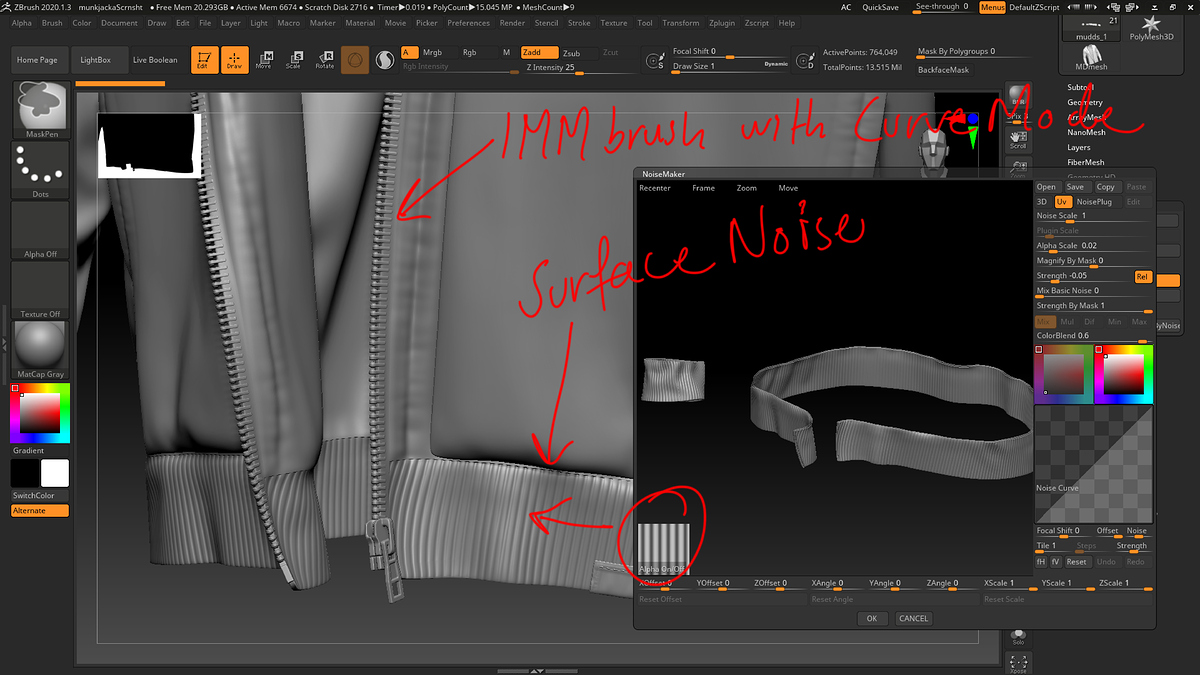
Task: Click the Solo mode icon
Action: [x=1018, y=636]
